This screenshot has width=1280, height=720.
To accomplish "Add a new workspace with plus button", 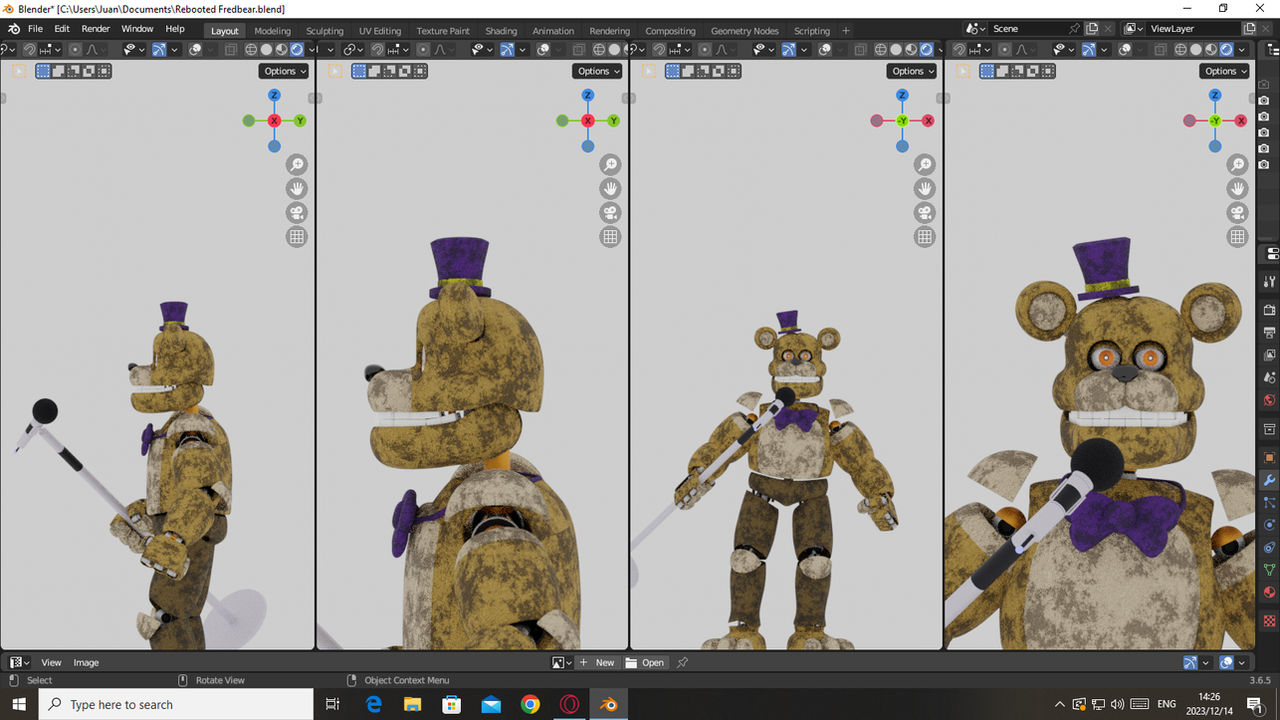I will pos(846,31).
